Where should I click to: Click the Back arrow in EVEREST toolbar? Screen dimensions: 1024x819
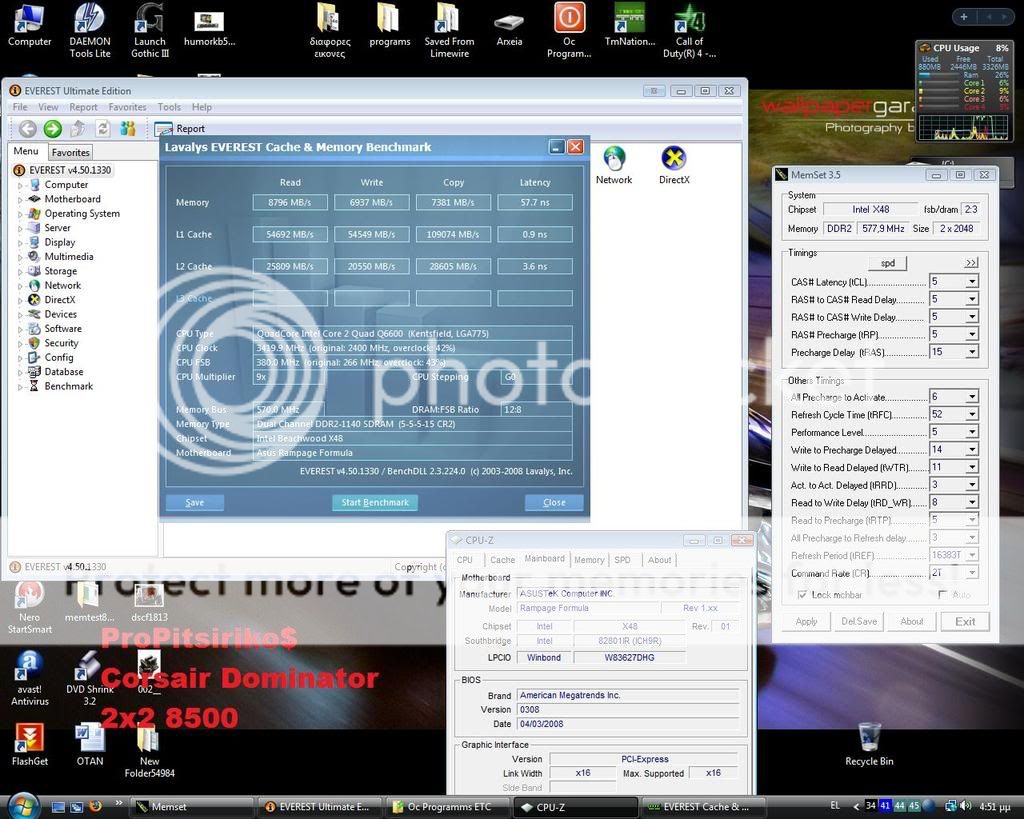[27, 128]
